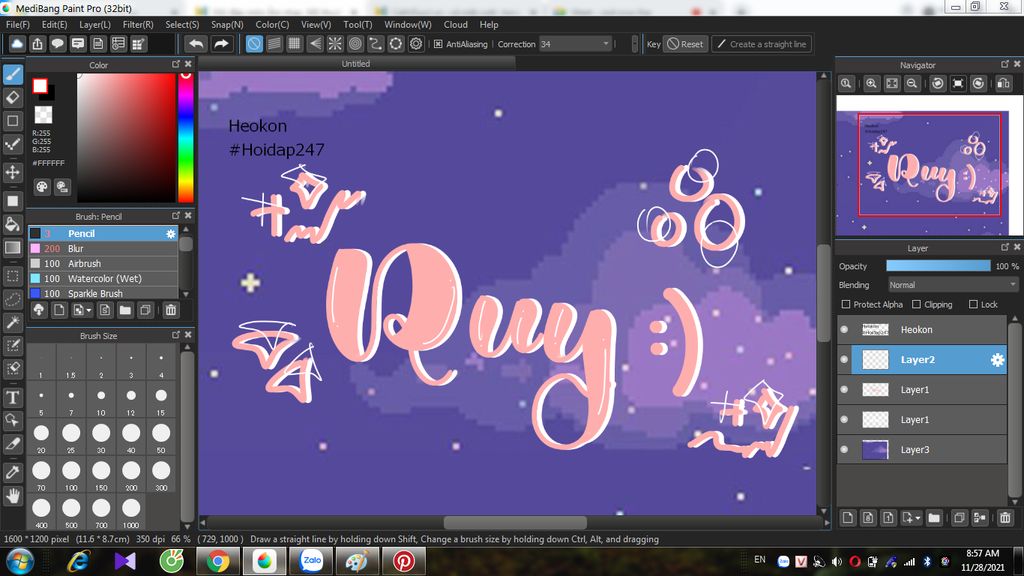Image resolution: width=1024 pixels, height=576 pixels.
Task: Delete layer using Layer panel trash icon
Action: 1005,518
